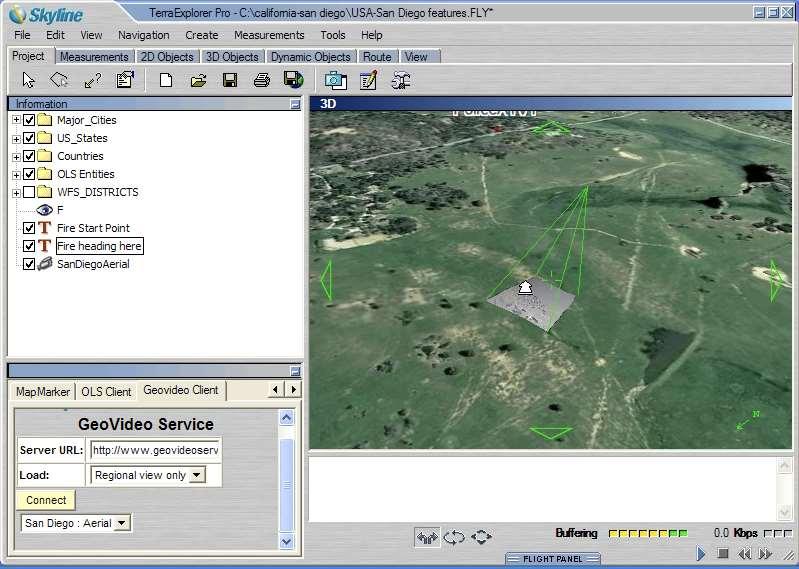Select the arrow pointer tool

tap(29, 80)
